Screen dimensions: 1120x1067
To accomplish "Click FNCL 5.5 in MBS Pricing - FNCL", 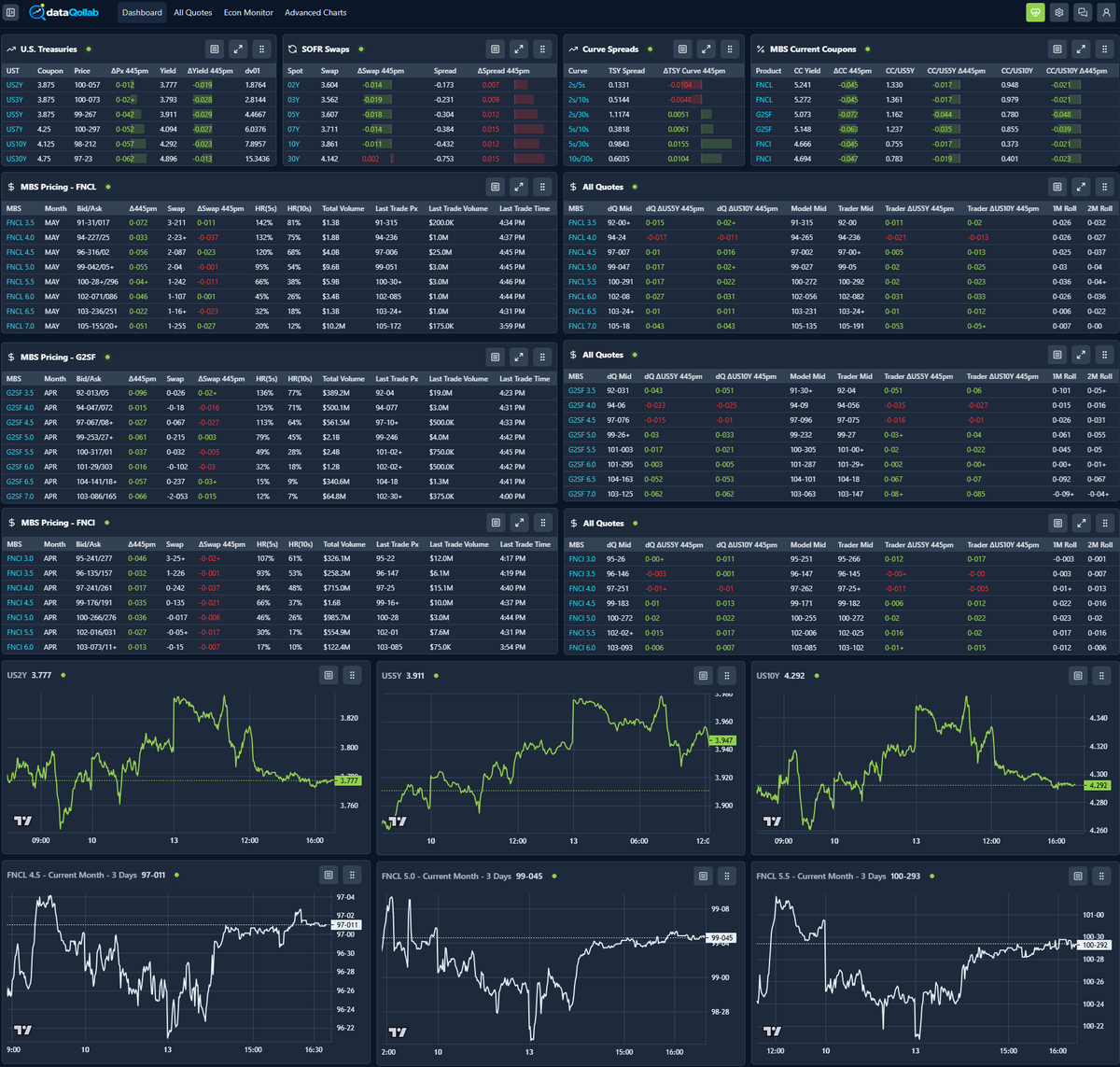I will coord(20,281).
